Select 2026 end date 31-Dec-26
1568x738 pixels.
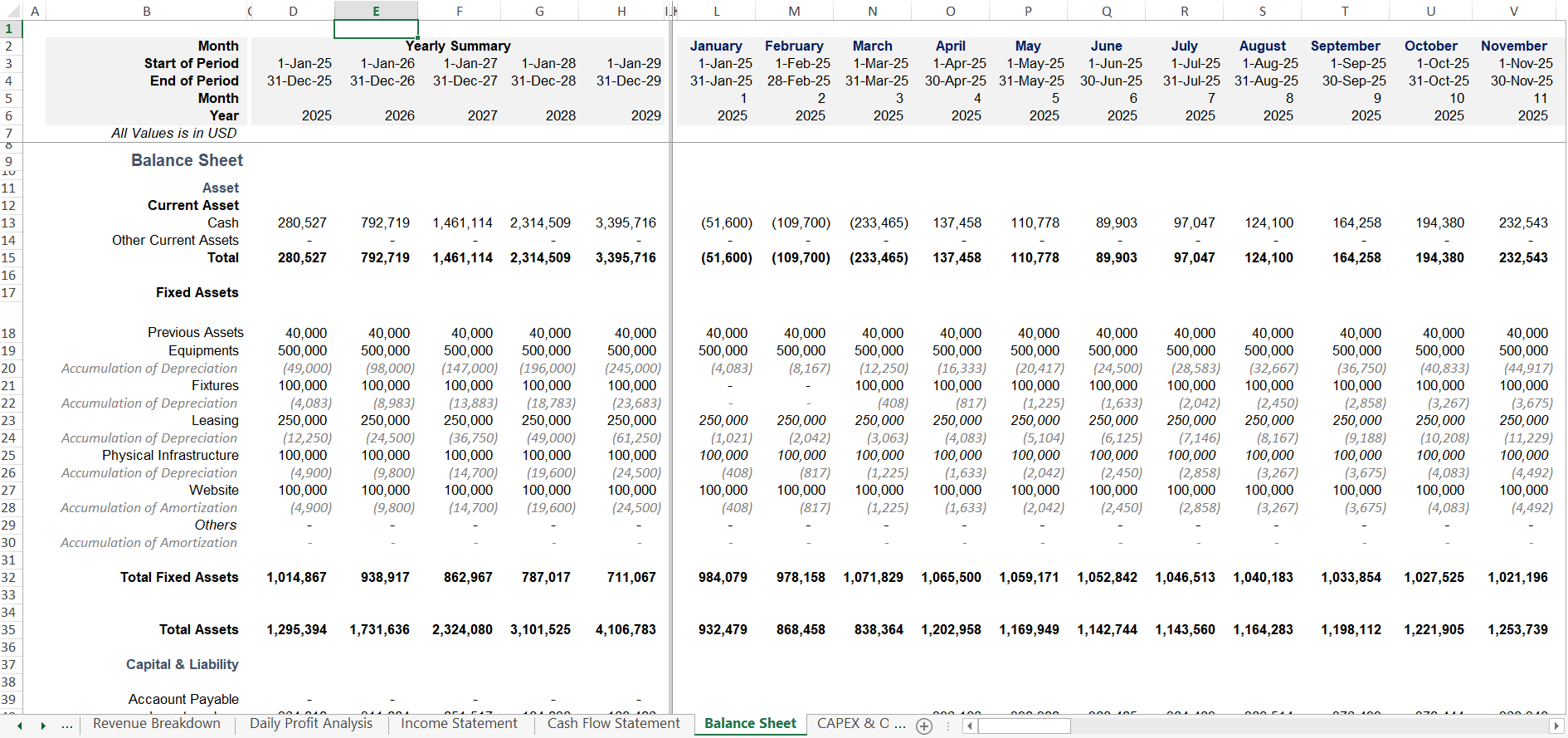[382, 81]
